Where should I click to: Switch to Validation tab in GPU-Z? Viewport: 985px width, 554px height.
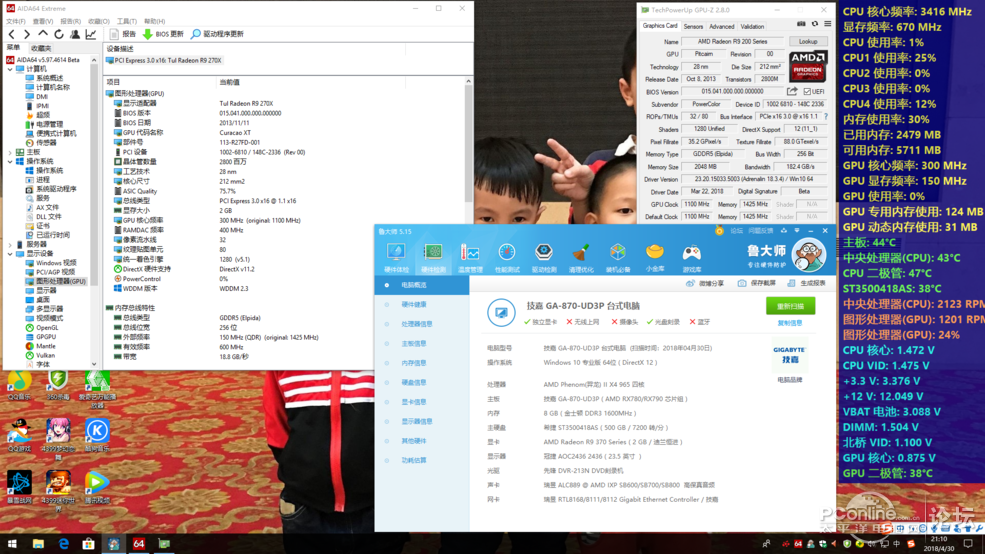pyautogui.click(x=752, y=26)
